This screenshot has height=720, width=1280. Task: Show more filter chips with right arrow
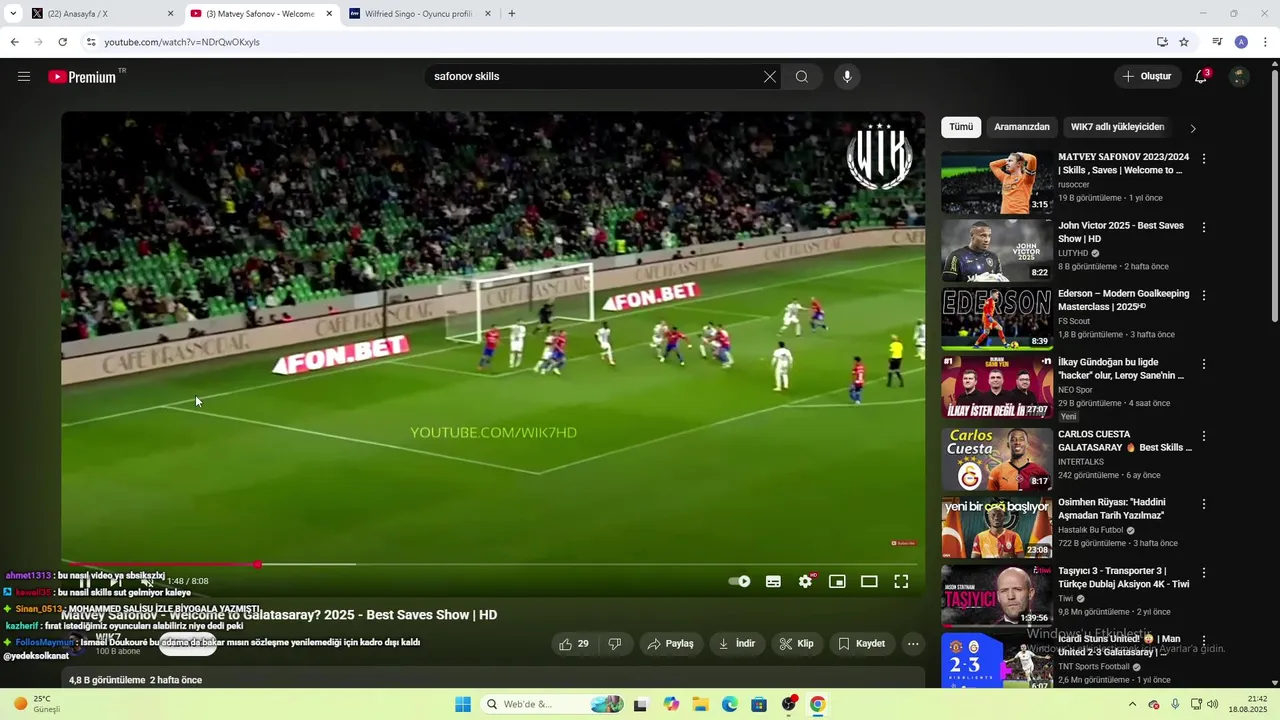coord(1192,128)
